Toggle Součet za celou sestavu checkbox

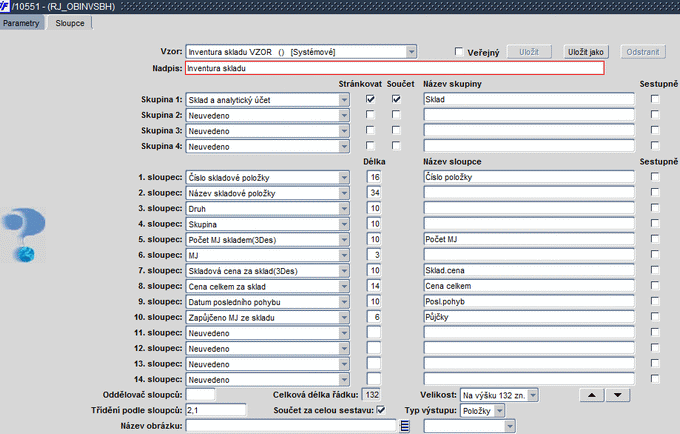click(379, 410)
